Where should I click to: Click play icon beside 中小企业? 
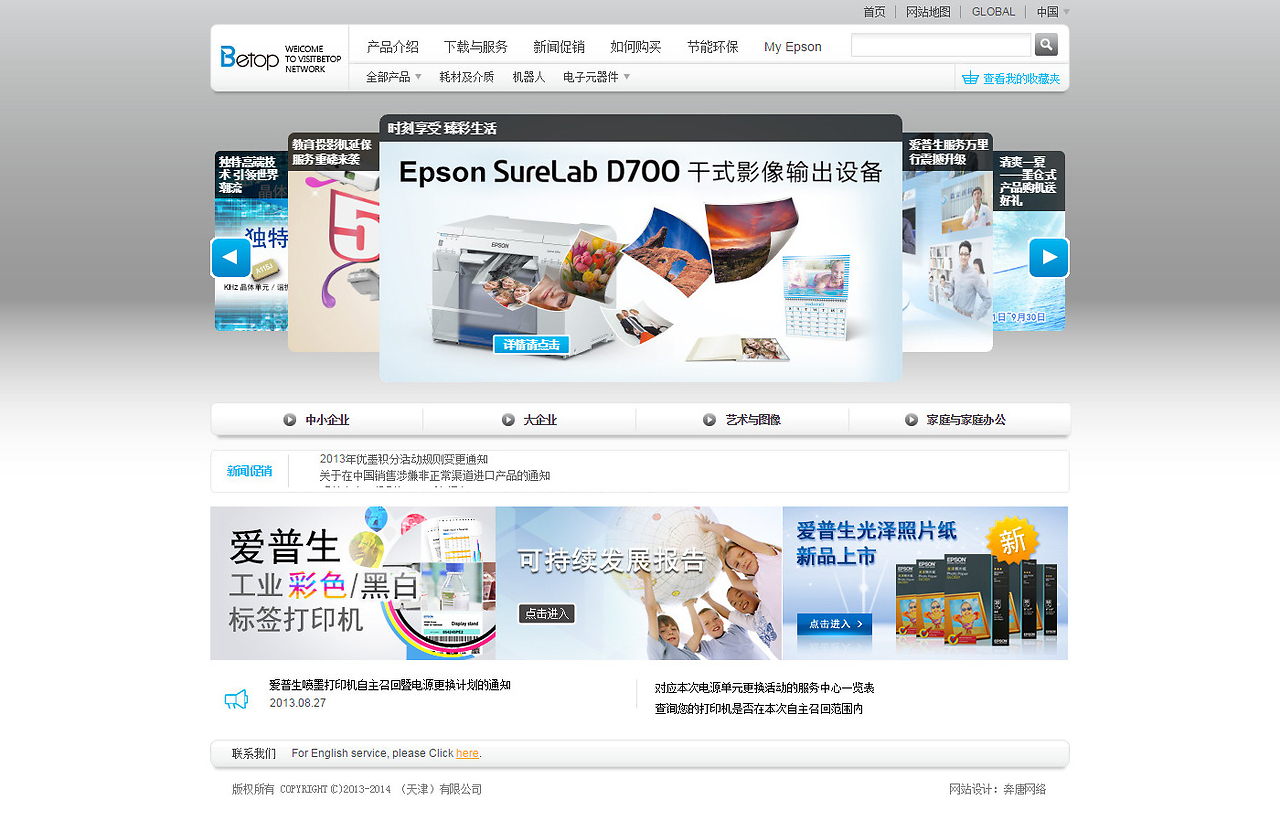(290, 420)
